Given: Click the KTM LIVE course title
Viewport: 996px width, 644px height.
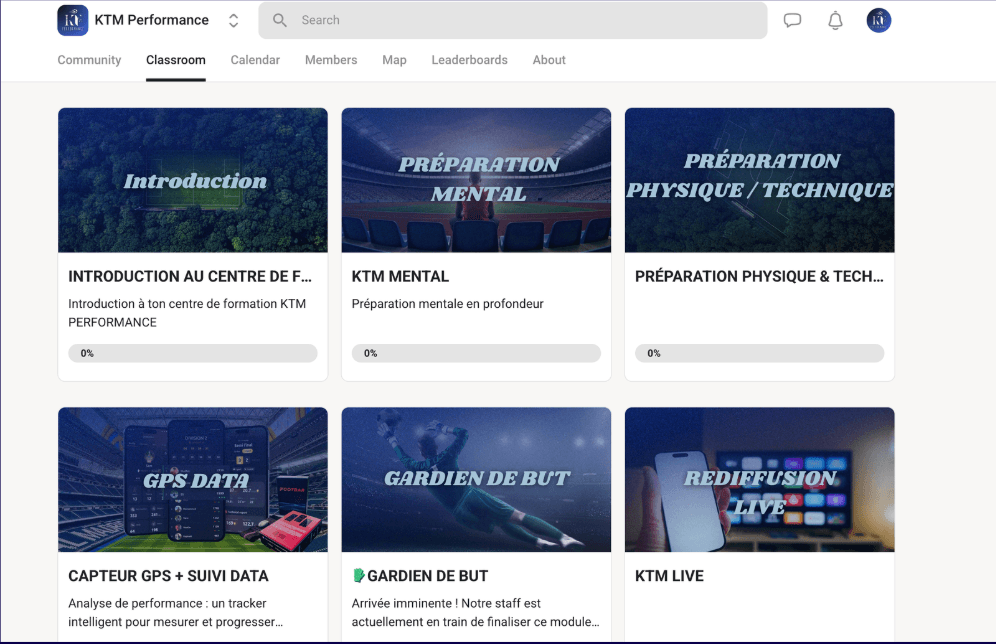Looking at the screenshot, I should pos(670,576).
